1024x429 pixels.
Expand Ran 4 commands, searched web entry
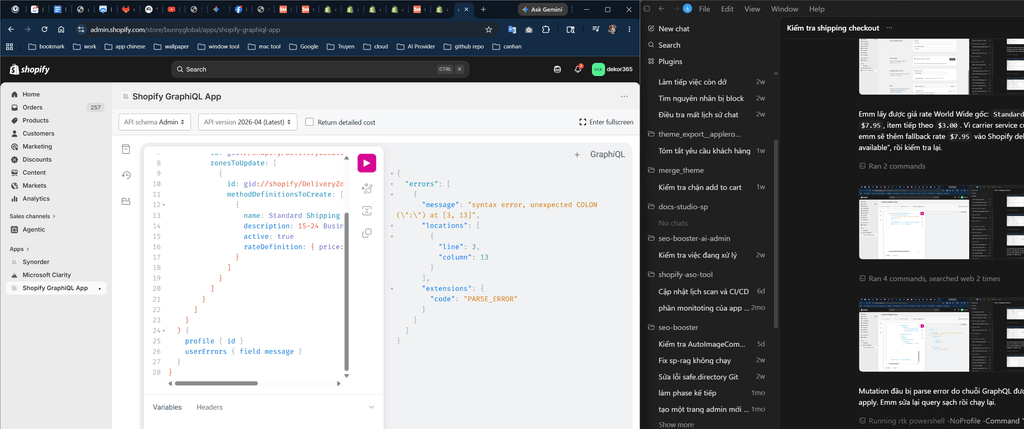[929, 278]
